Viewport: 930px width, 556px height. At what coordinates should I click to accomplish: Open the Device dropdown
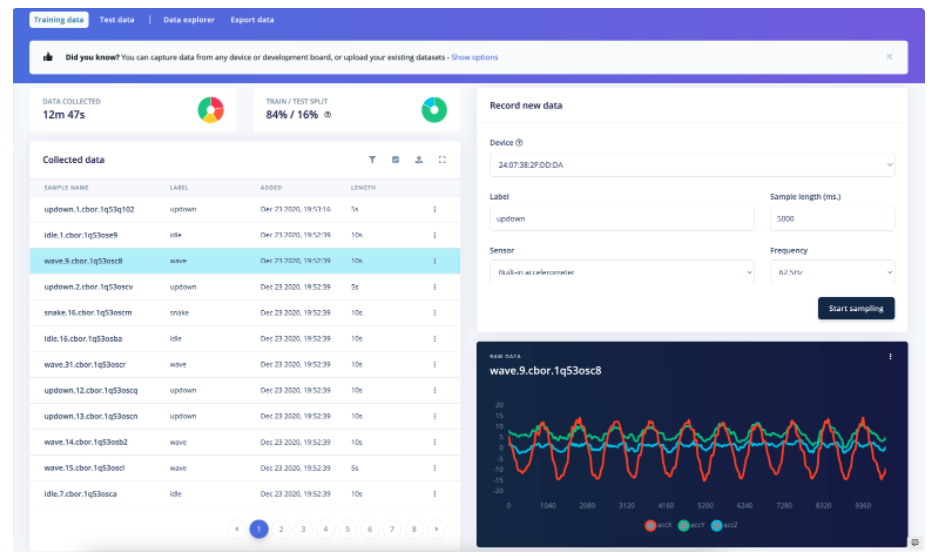click(692, 164)
